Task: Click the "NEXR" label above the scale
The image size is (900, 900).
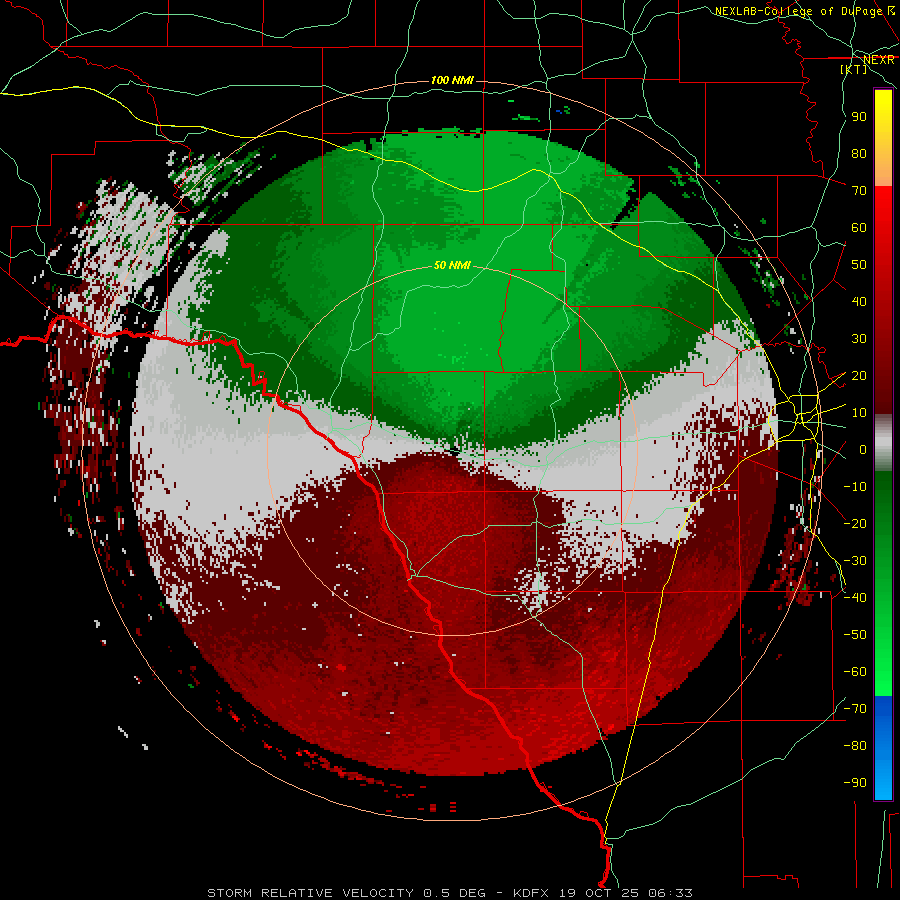Action: click(x=878, y=60)
